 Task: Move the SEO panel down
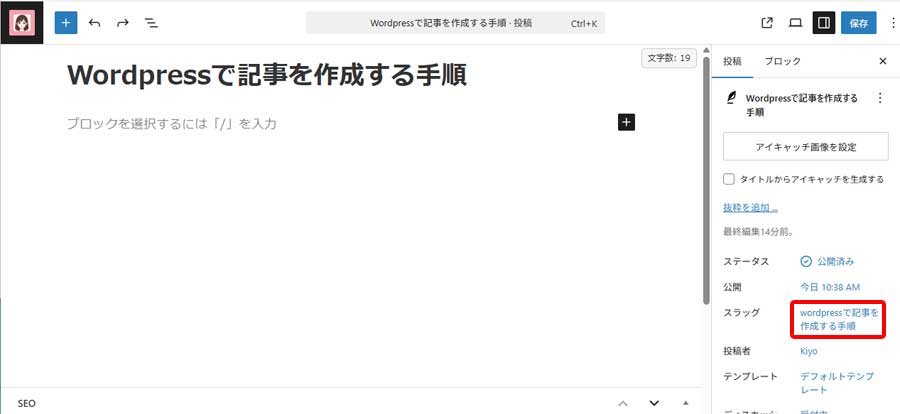pyautogui.click(x=654, y=403)
